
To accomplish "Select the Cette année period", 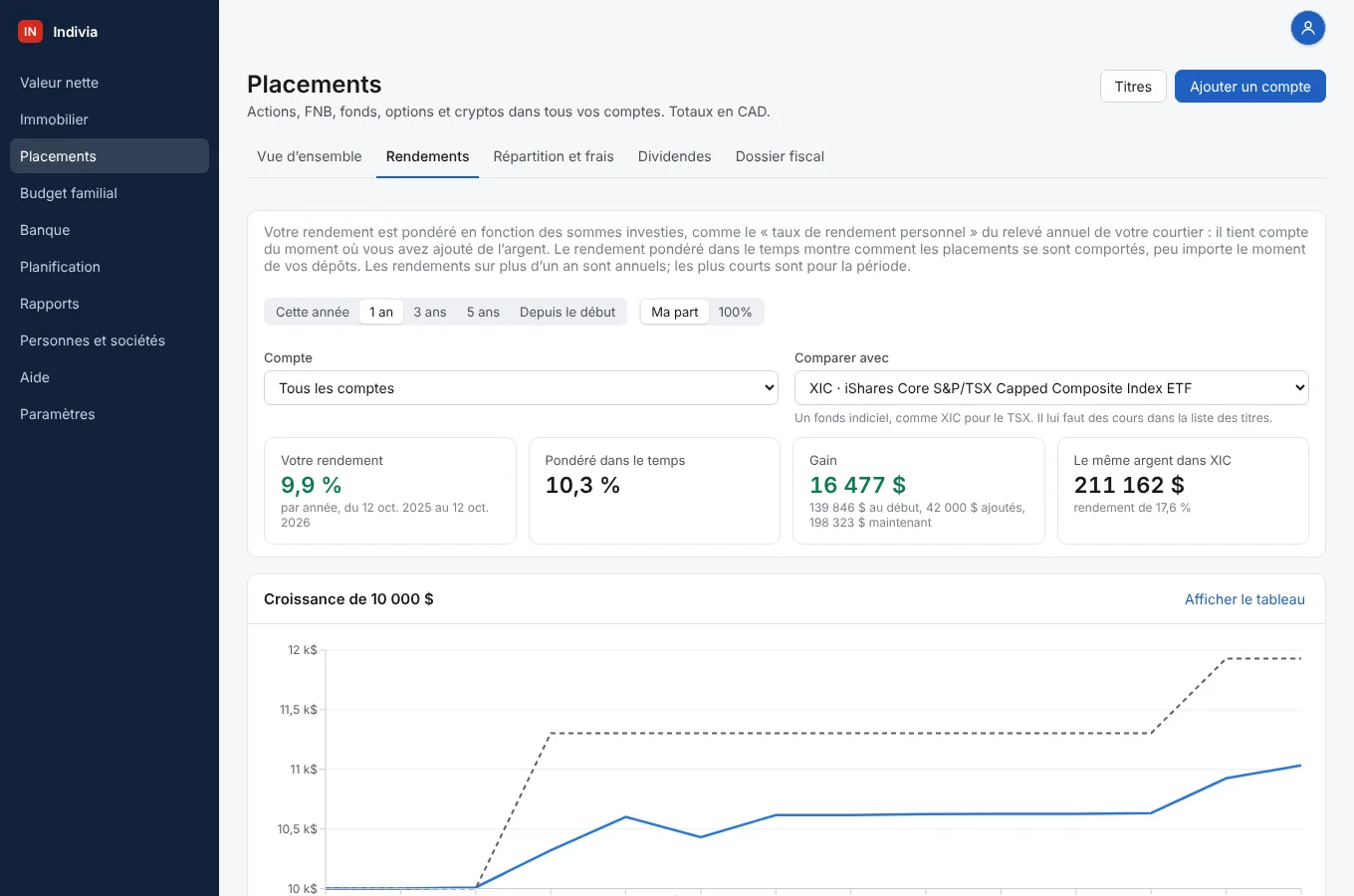I will (313, 312).
